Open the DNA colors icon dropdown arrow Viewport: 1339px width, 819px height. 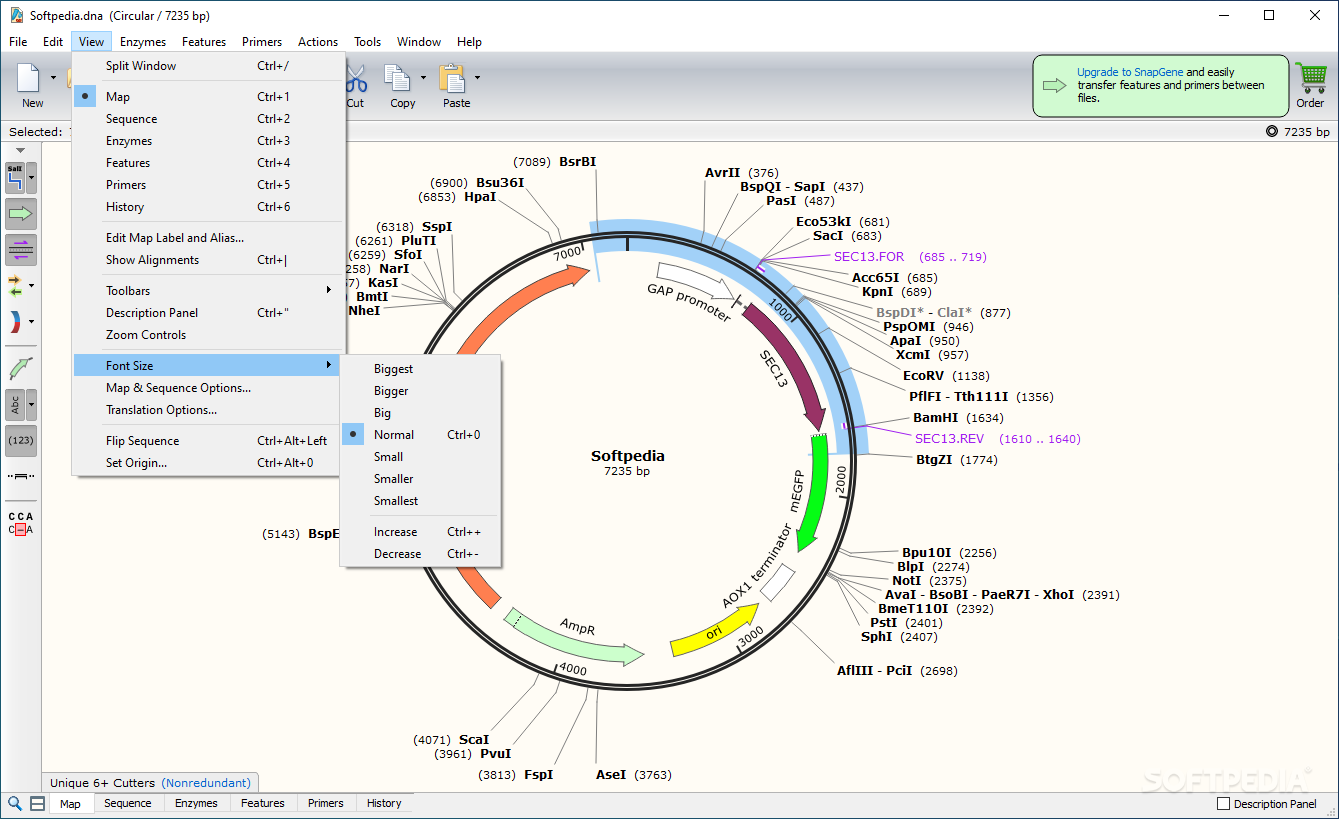(32, 322)
